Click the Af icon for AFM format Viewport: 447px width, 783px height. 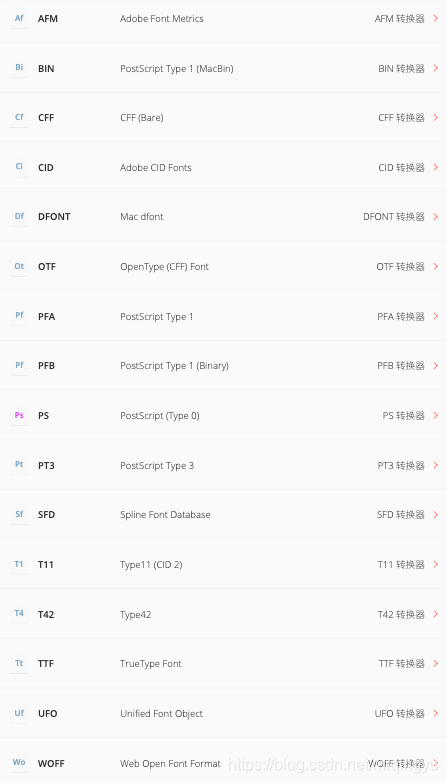coord(19,18)
